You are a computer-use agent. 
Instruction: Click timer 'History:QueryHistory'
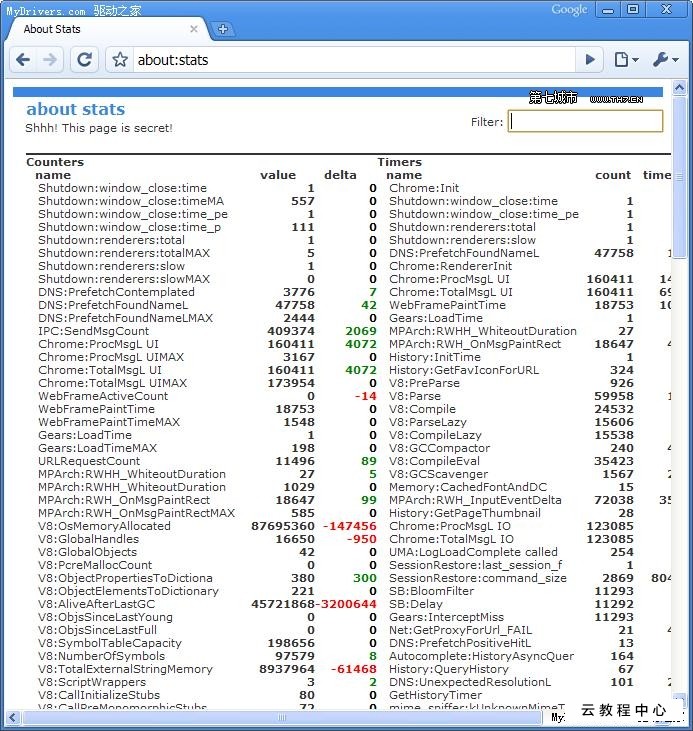(449, 669)
